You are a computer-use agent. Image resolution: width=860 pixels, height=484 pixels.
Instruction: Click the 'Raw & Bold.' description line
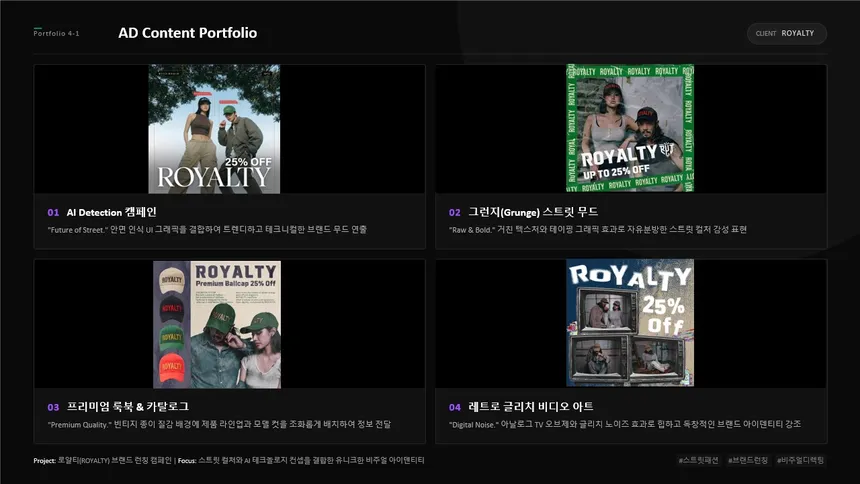[x=598, y=229]
